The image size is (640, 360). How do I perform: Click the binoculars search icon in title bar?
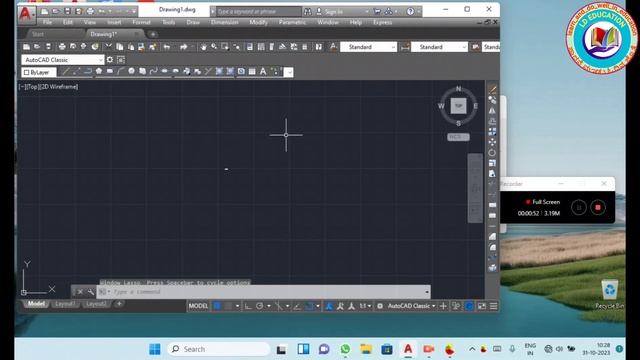(x=308, y=11)
